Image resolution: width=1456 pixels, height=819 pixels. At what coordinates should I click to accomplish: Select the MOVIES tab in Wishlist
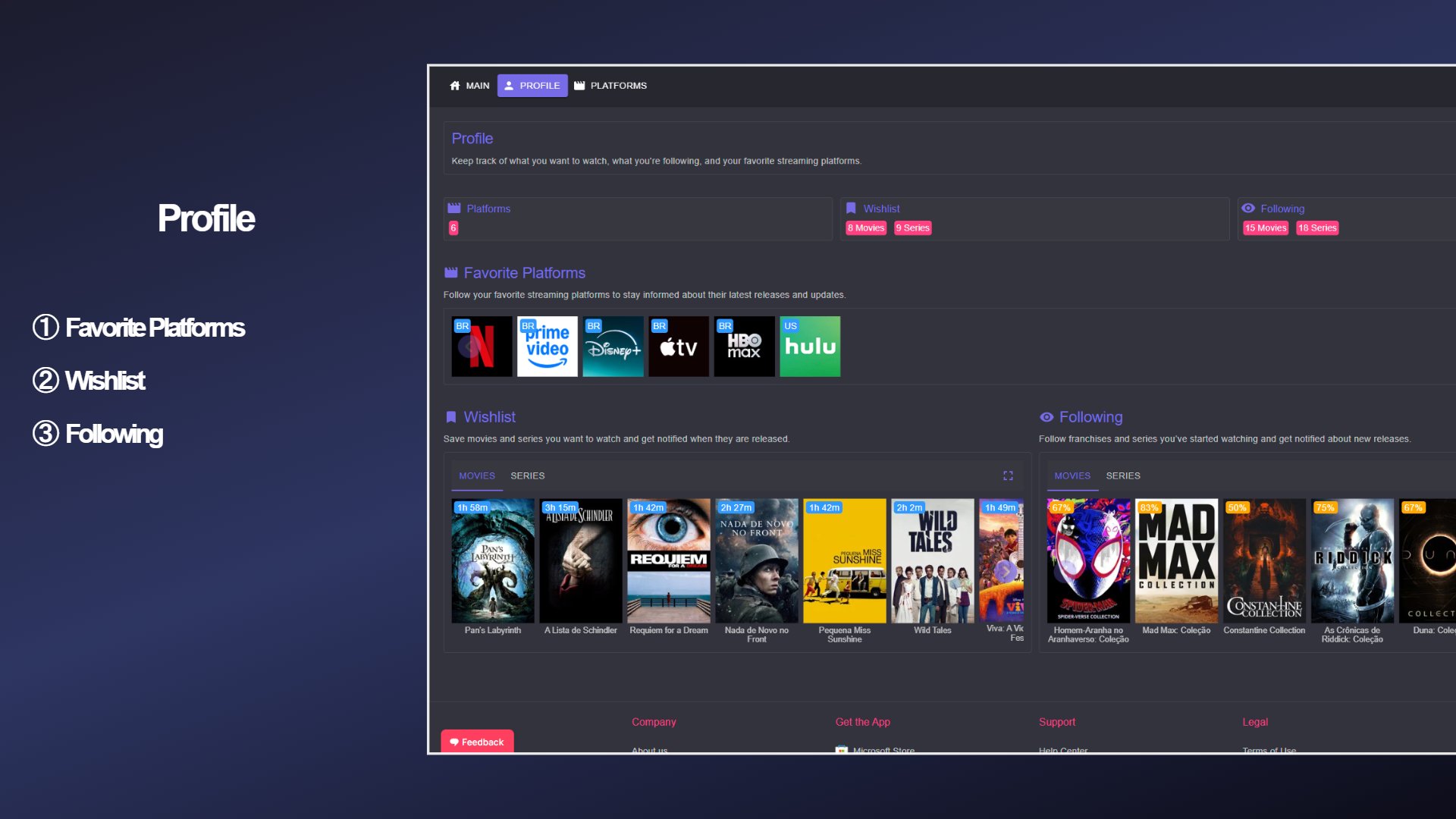477,475
